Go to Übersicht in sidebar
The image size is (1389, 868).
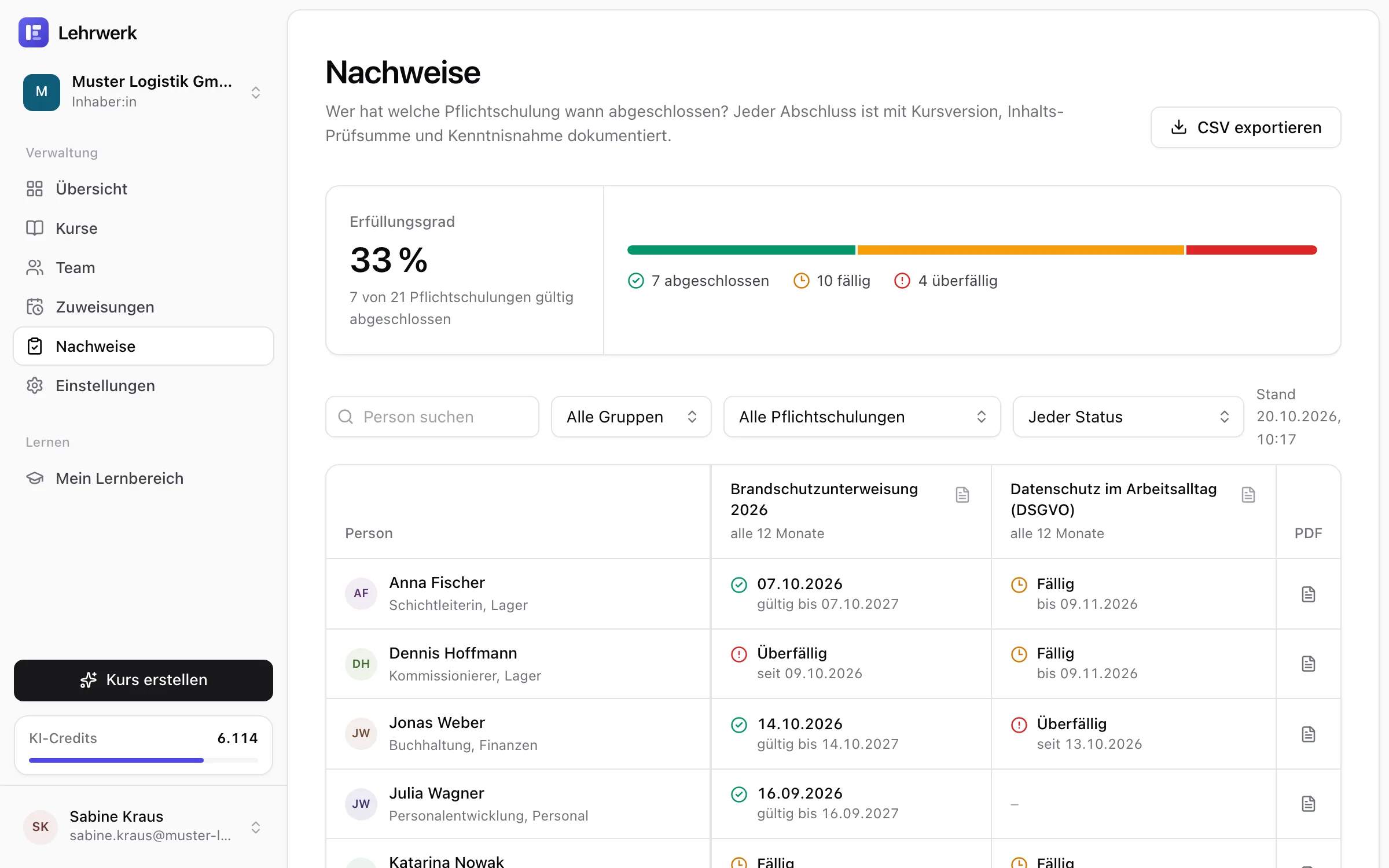point(143,189)
